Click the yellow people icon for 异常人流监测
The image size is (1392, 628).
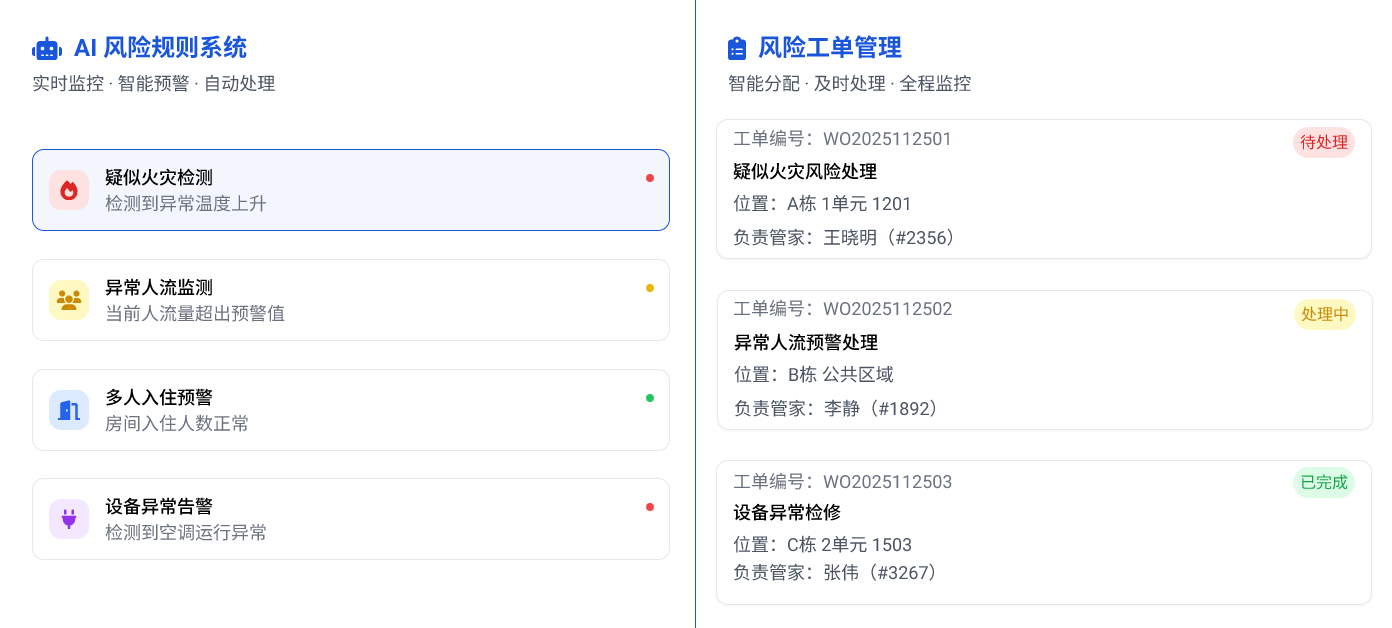coord(69,300)
